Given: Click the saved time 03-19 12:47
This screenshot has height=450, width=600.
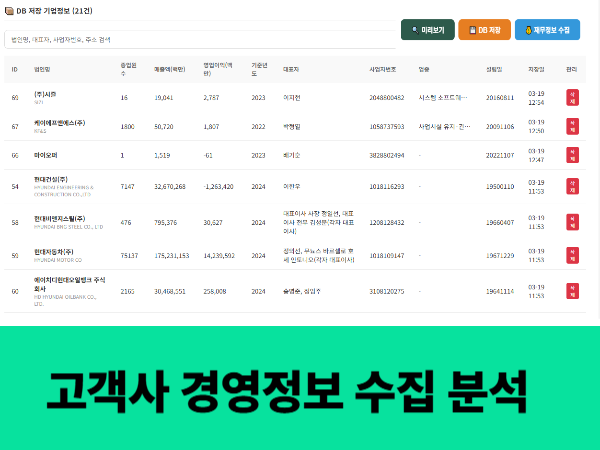Looking at the screenshot, I should pos(536,155).
